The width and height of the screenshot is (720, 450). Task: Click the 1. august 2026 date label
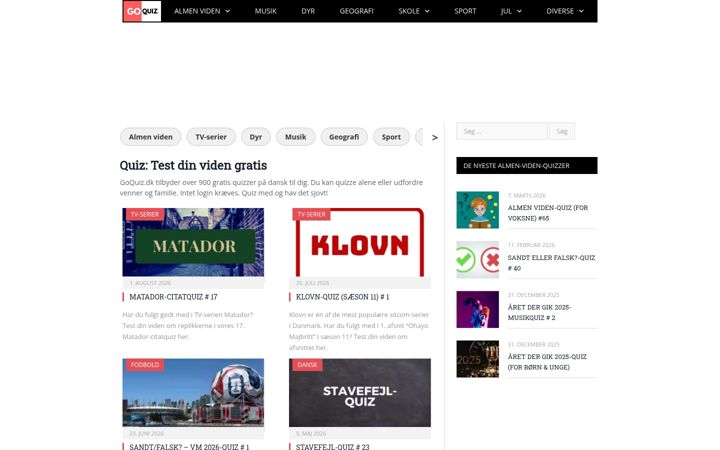coord(150,283)
